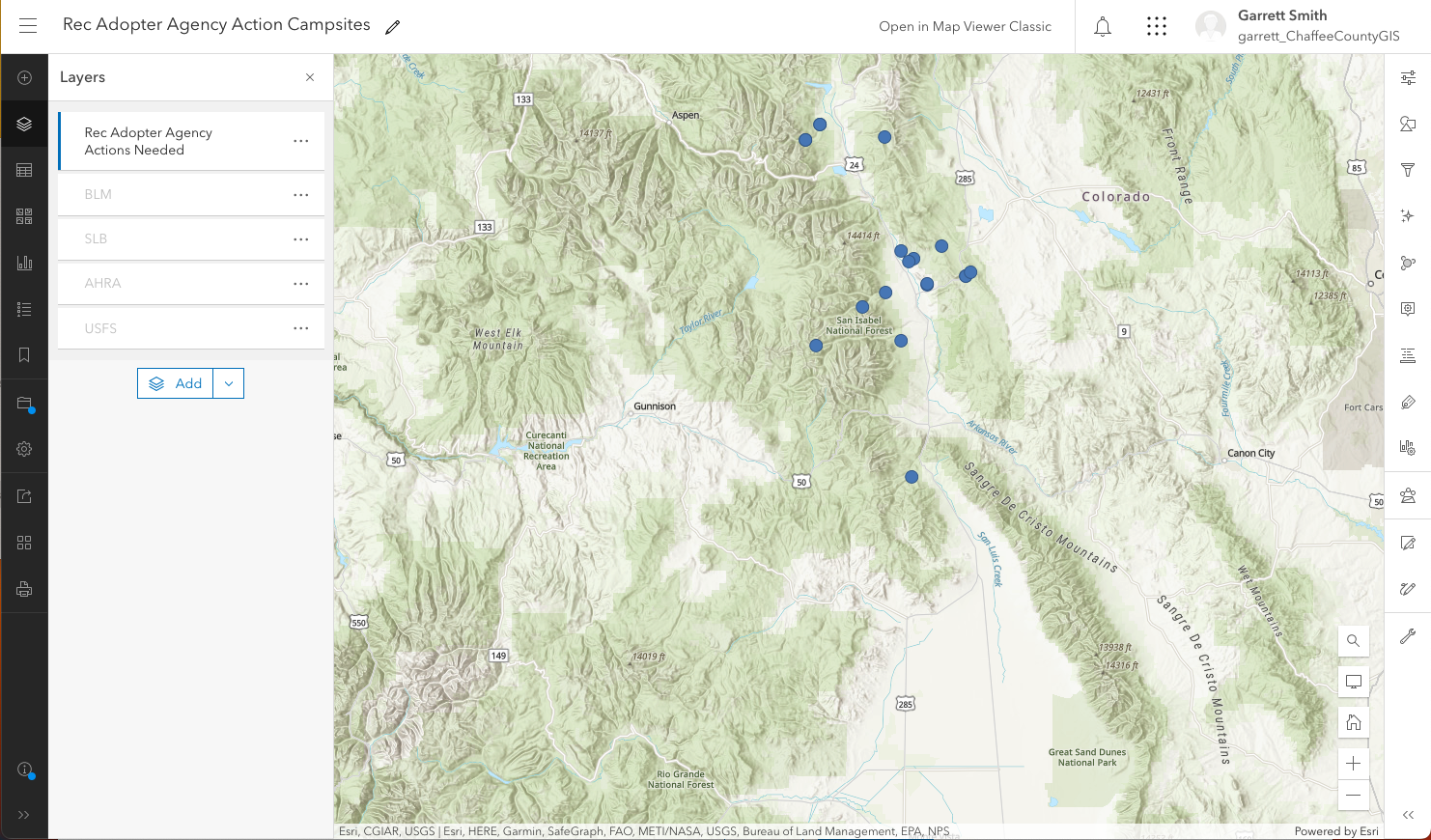Open the Map properties settings gear
Image resolution: width=1431 pixels, height=840 pixels.
coord(24,449)
